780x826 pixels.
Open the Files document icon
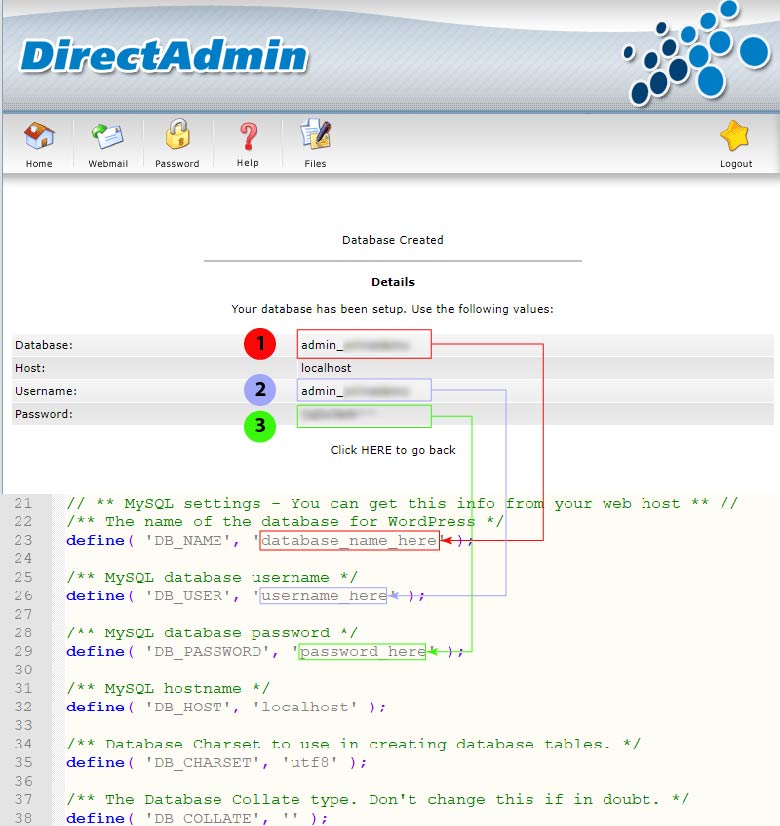[315, 134]
